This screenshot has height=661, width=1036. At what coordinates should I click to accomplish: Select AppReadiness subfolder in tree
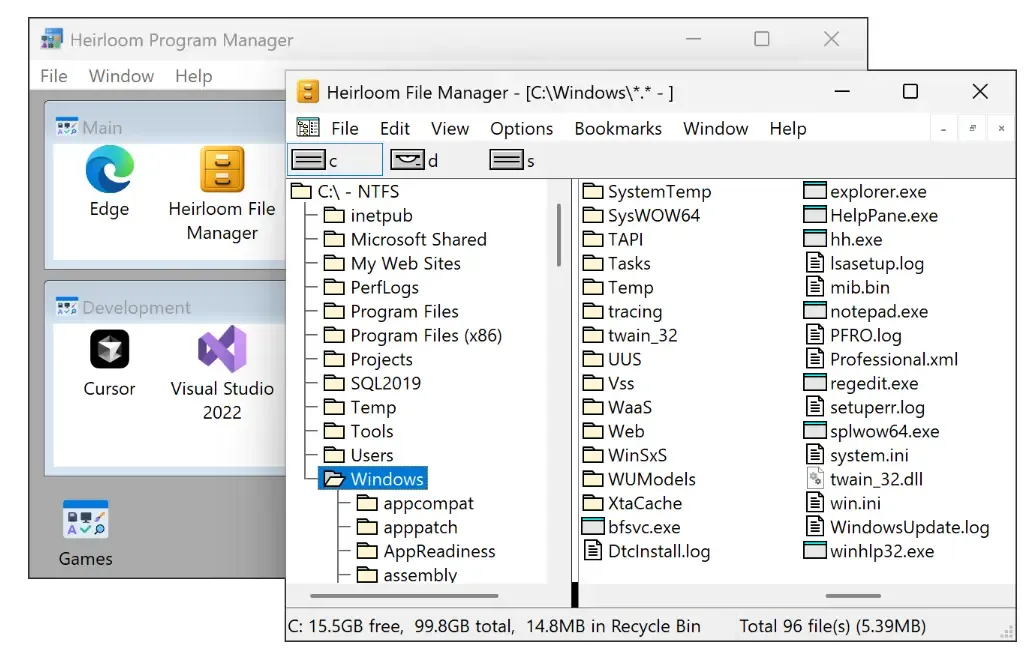pos(426,551)
